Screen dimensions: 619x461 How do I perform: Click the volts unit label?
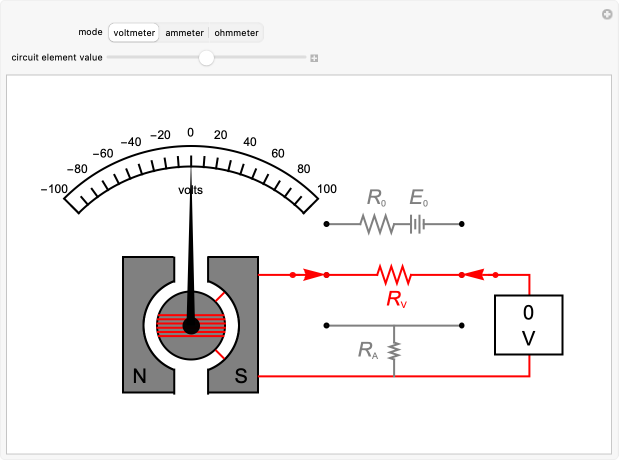coord(191,189)
